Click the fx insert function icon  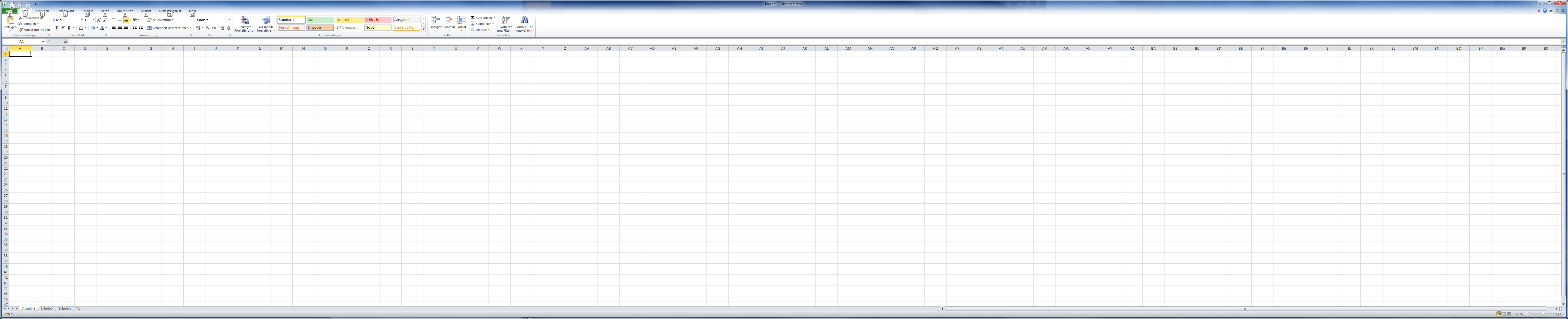click(x=65, y=41)
